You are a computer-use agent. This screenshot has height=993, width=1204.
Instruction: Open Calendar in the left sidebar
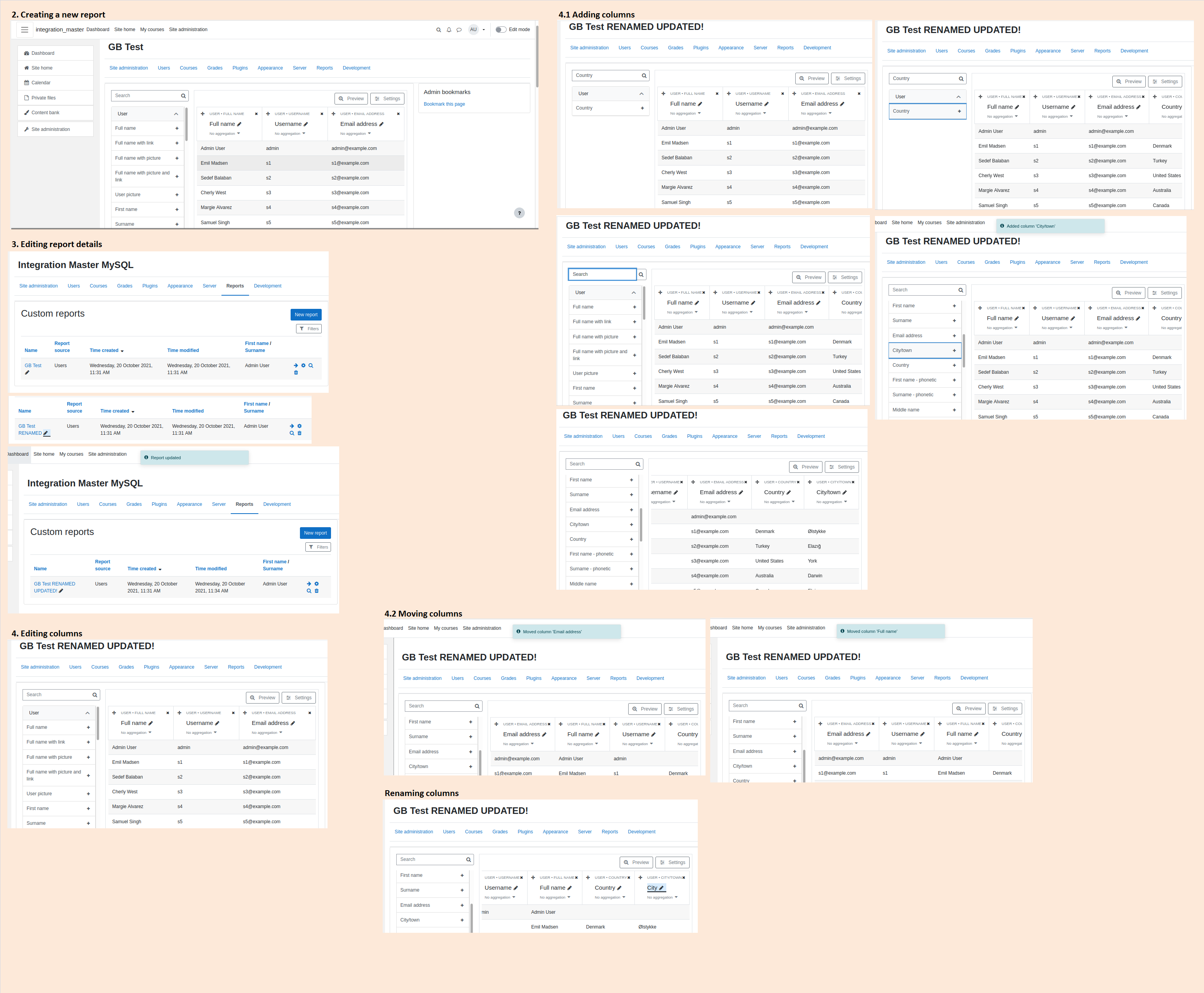pos(56,83)
